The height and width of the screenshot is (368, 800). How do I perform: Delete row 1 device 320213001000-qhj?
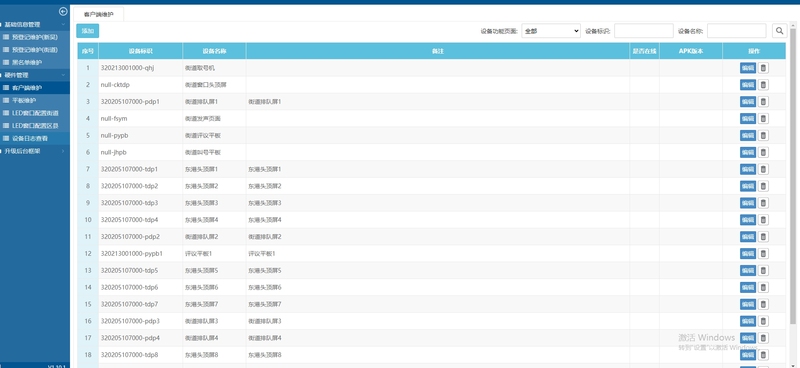coord(763,68)
